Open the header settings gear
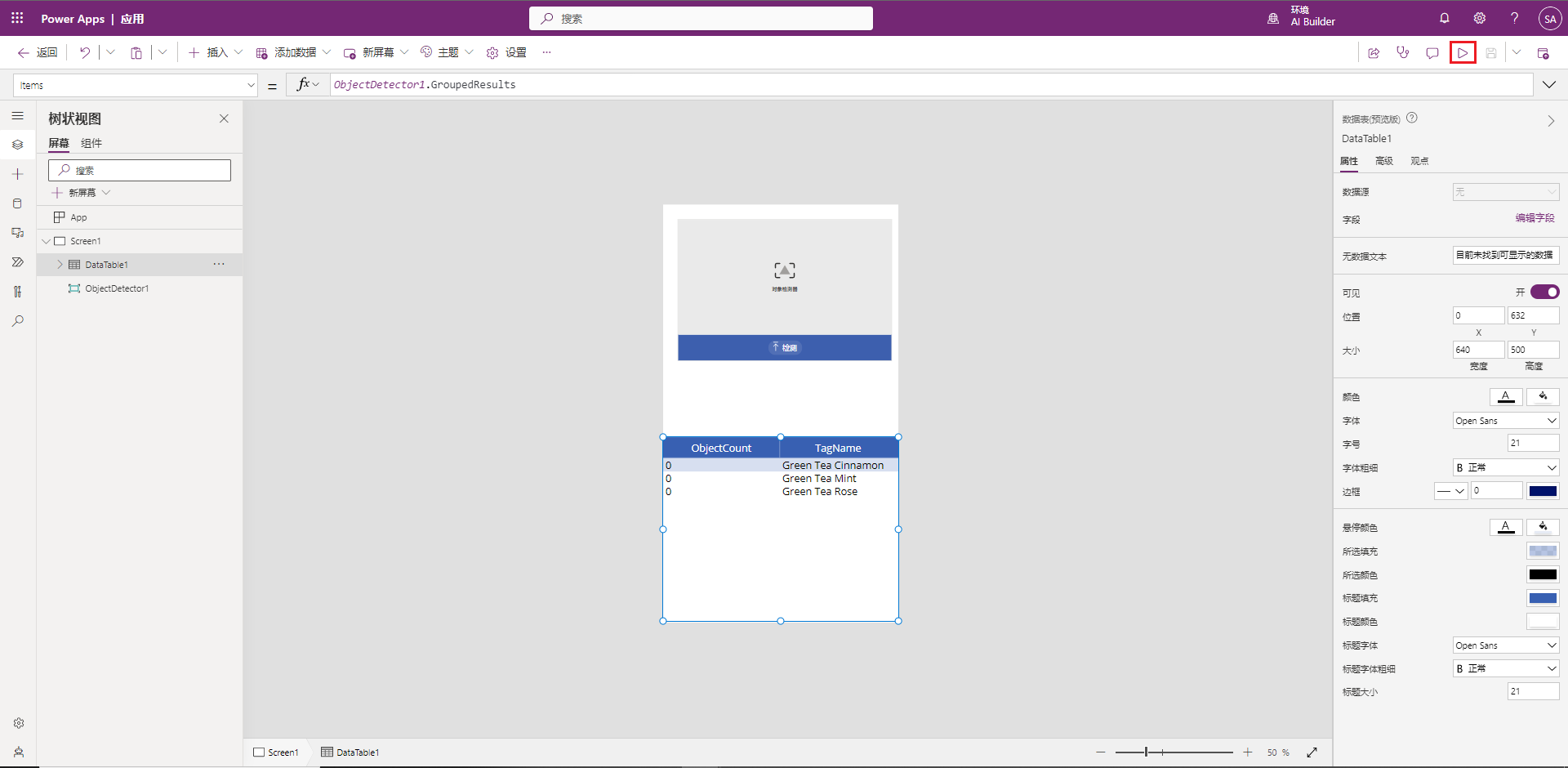Viewport: 1568px width, 768px height. [x=1479, y=18]
